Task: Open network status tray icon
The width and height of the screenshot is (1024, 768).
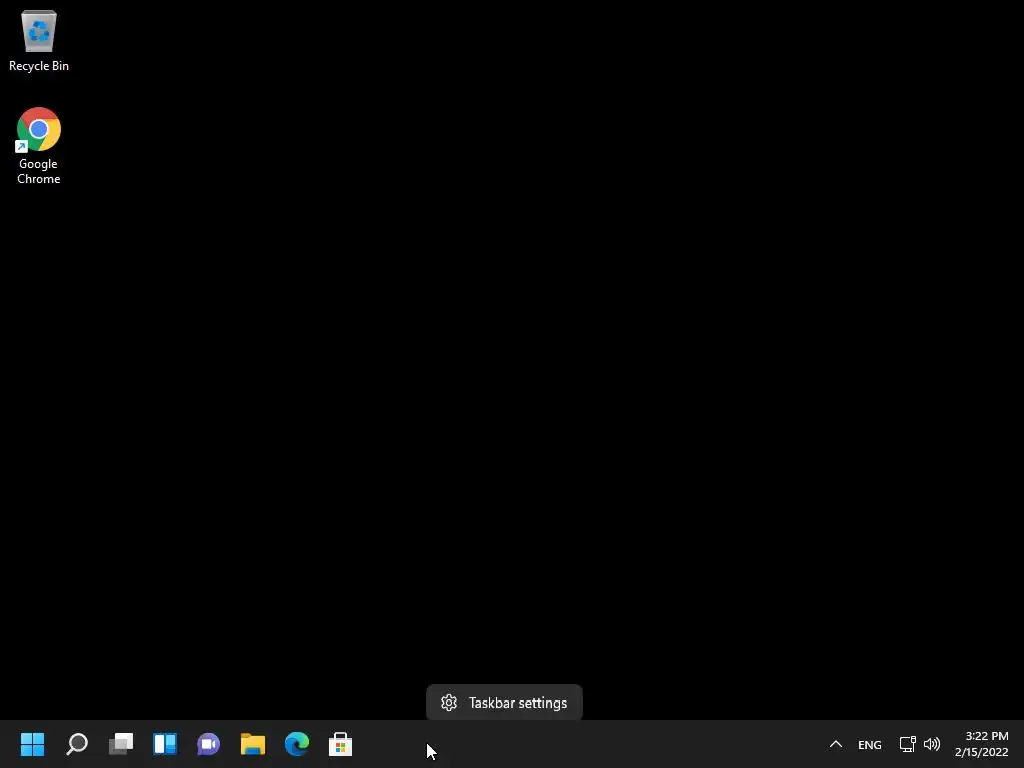Action: coord(907,744)
